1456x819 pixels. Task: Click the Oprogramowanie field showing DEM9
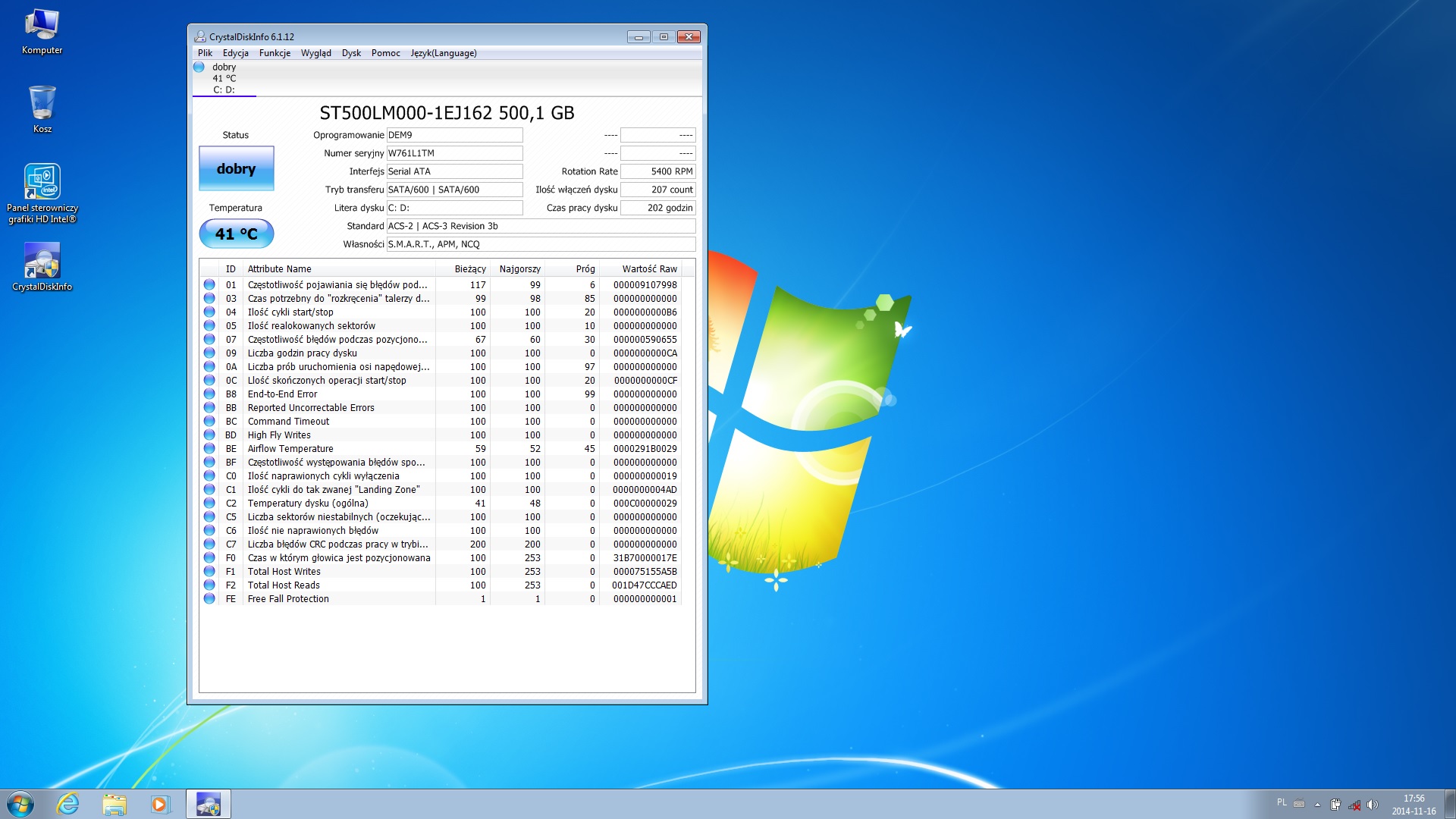coord(454,135)
